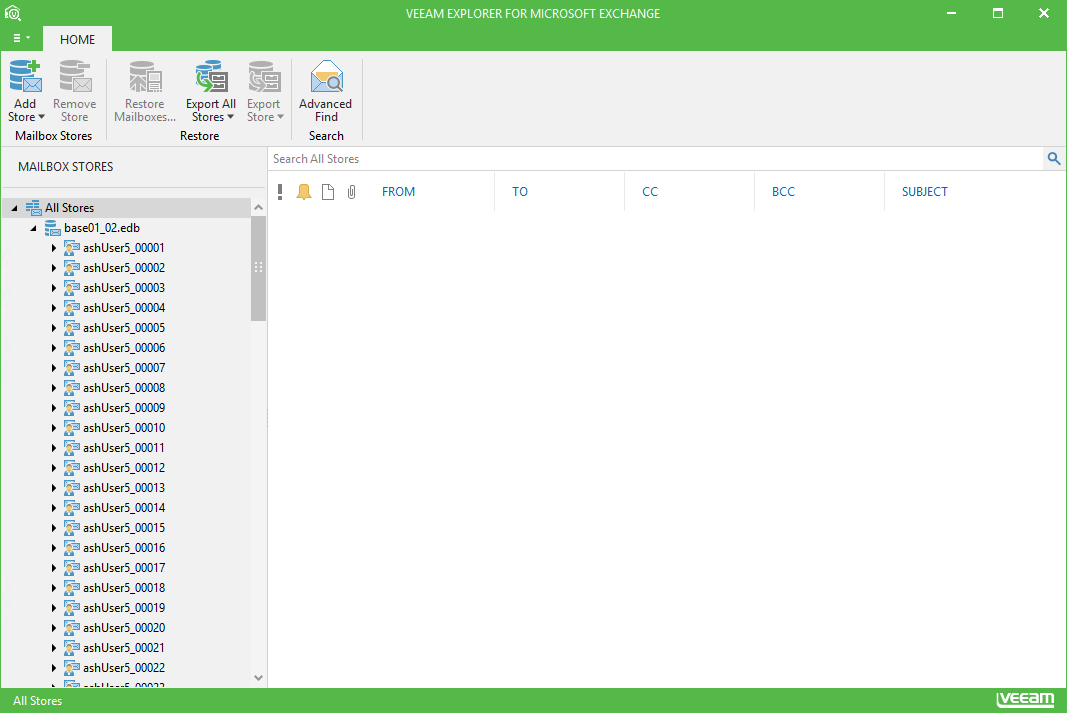Collapse the base01_02.edb node
Viewport: 1067px width, 713px height.
click(x=33, y=229)
